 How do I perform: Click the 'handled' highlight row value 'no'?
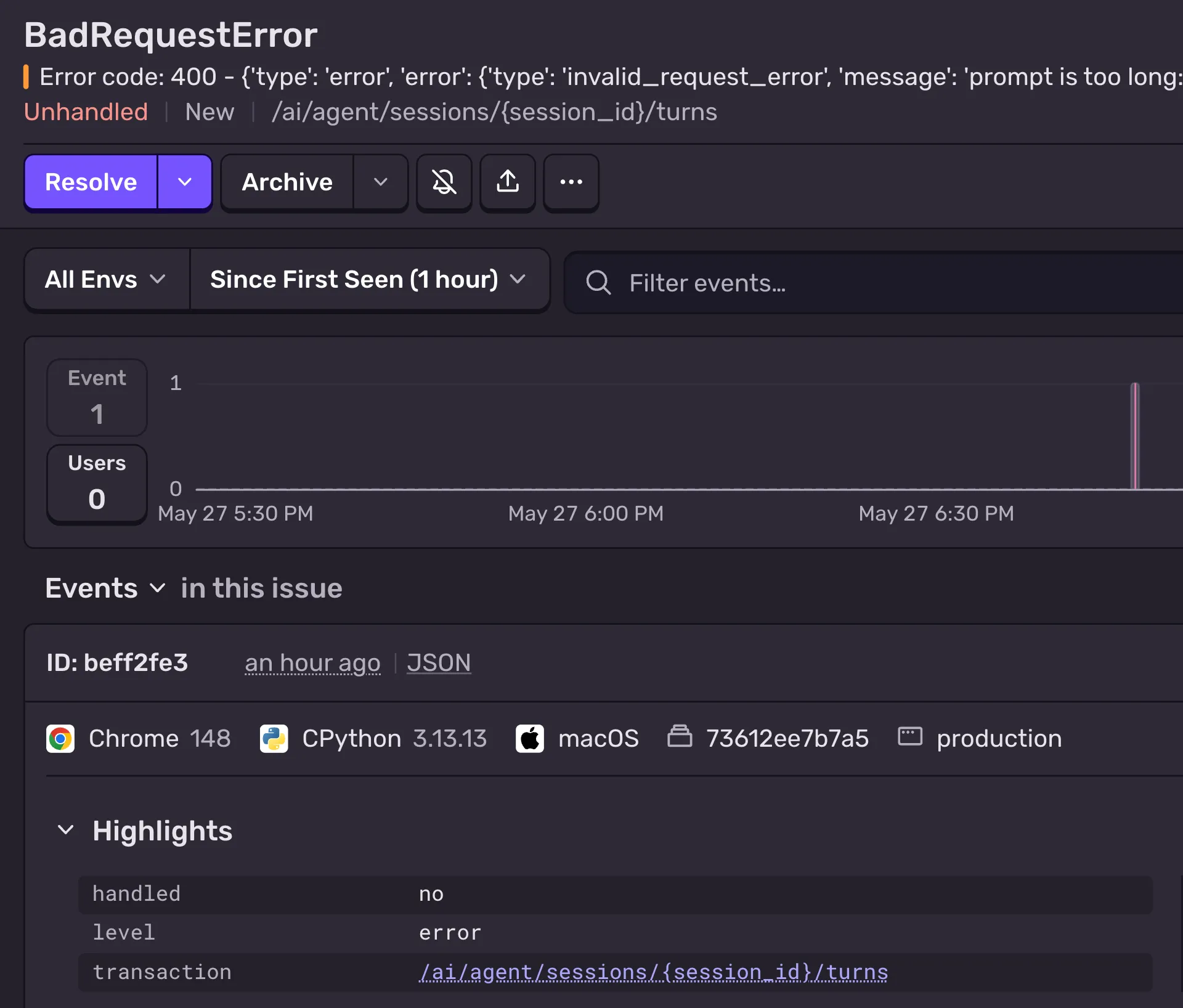[431, 894]
